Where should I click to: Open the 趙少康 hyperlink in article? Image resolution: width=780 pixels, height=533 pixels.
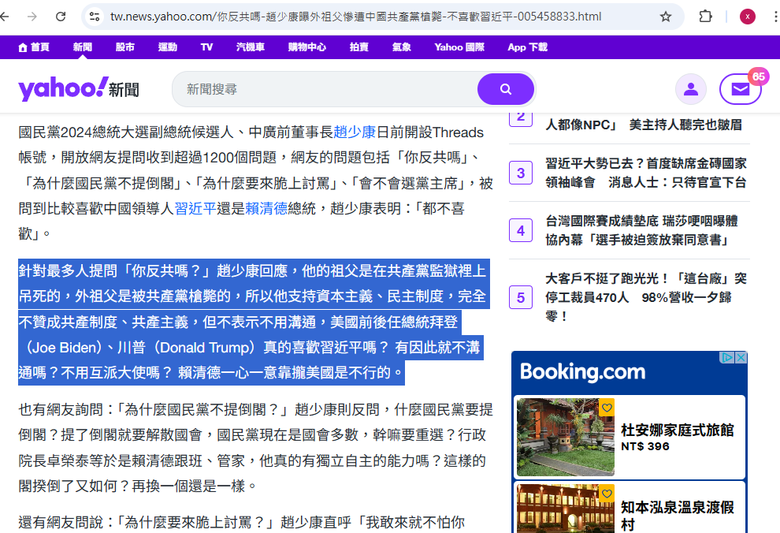click(355, 132)
